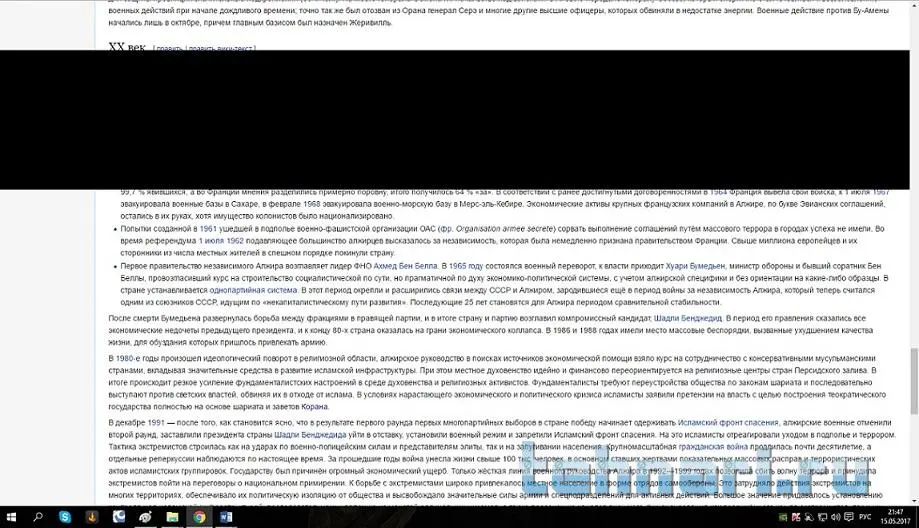Open the Хуари Бумедьен link

click(696, 265)
